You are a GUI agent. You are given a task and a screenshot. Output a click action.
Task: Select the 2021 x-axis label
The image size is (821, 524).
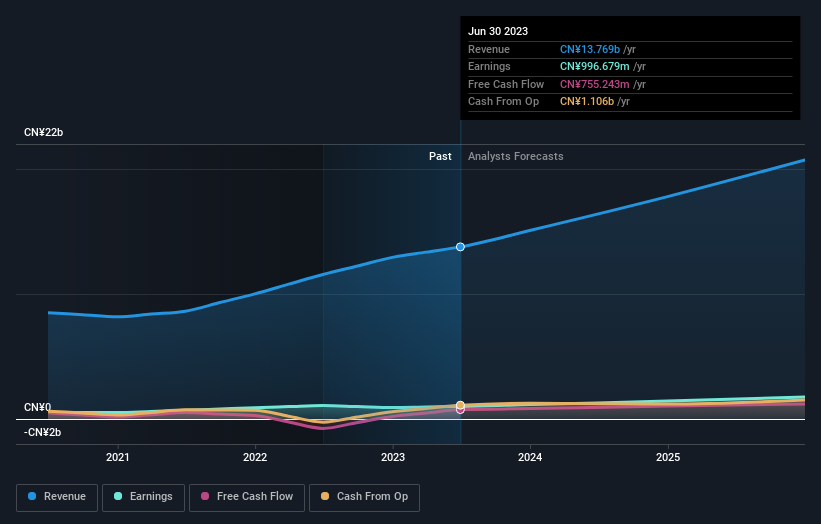(x=118, y=457)
